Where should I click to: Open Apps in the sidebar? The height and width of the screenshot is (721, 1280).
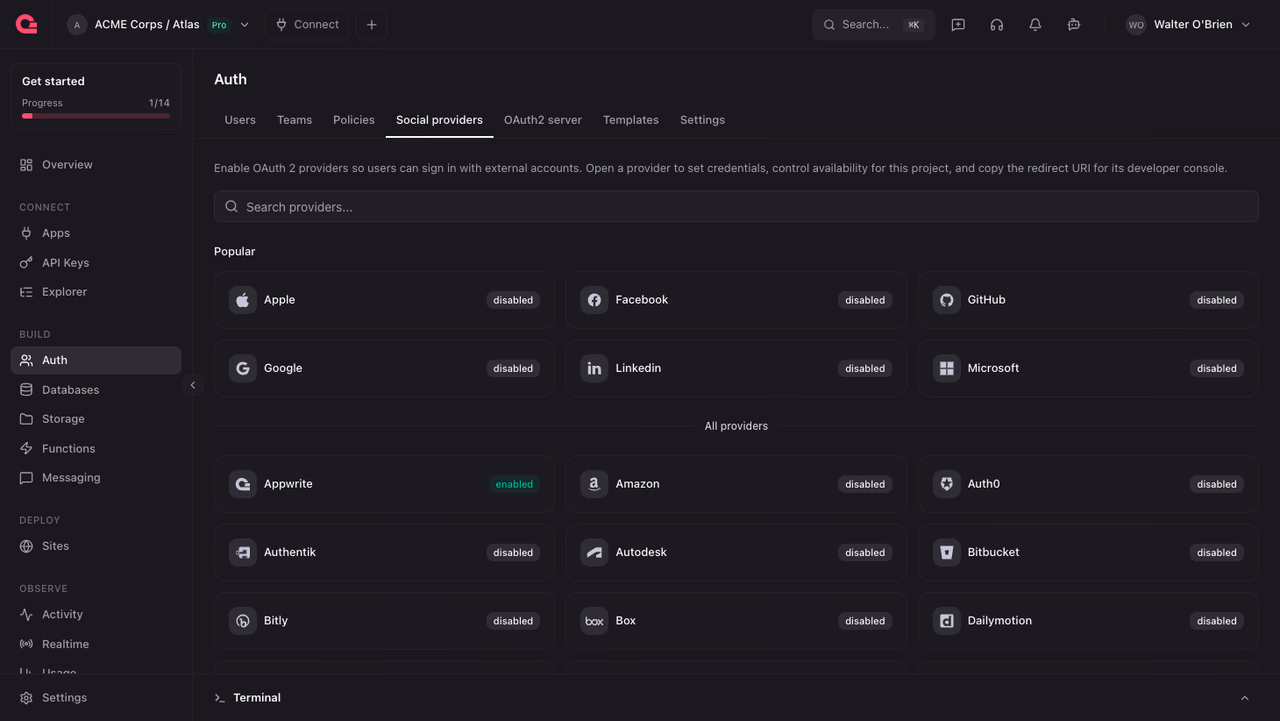tap(96, 233)
